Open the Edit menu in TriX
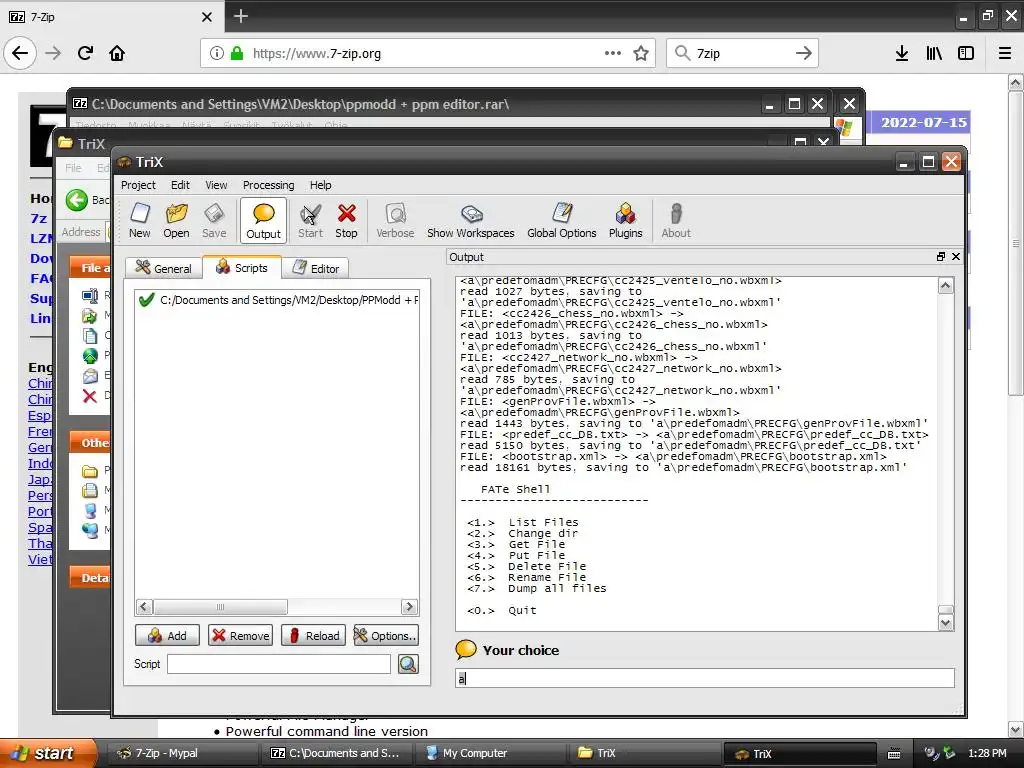 [x=180, y=185]
